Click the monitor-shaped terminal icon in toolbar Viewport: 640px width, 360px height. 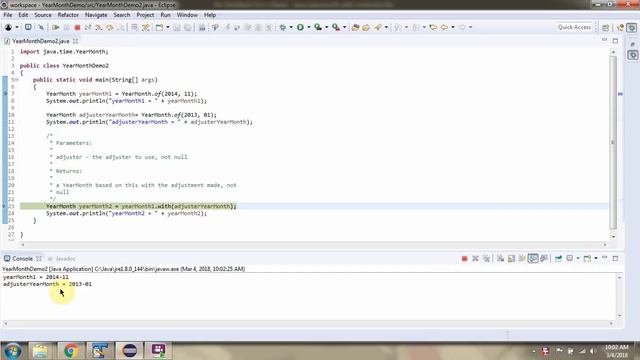point(28,27)
